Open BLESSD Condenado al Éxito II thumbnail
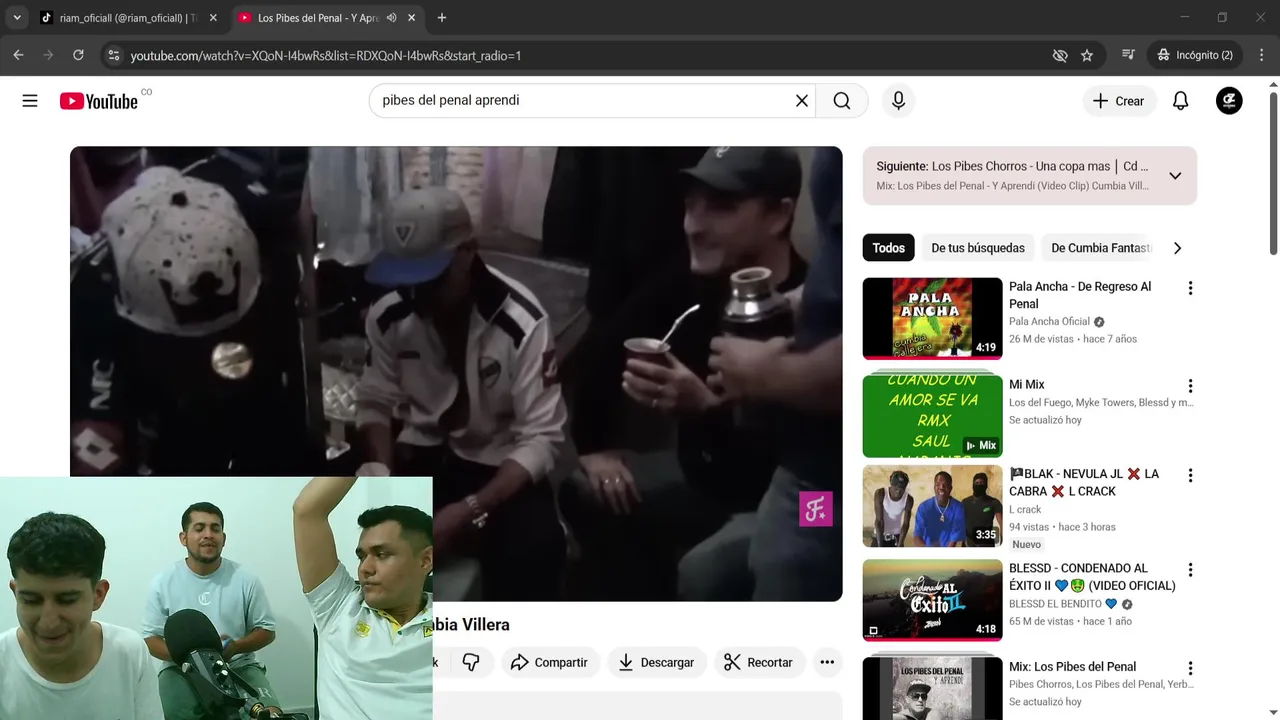 [932, 600]
